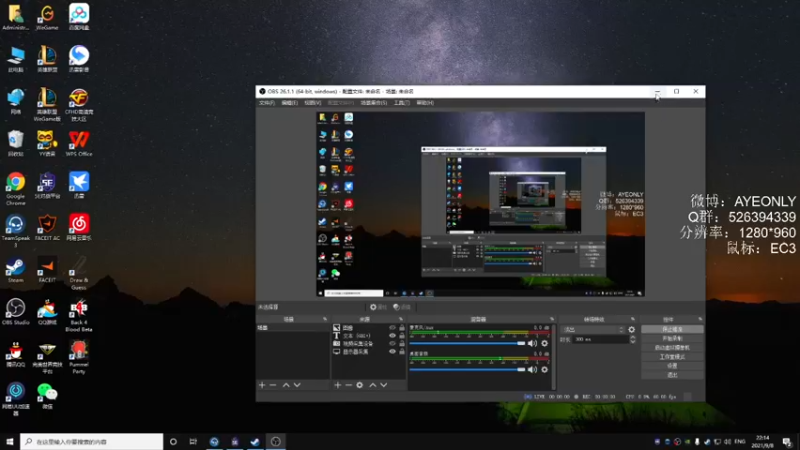Click the transition duration 300 ms field
This screenshot has width=800, height=450.
coord(601,339)
